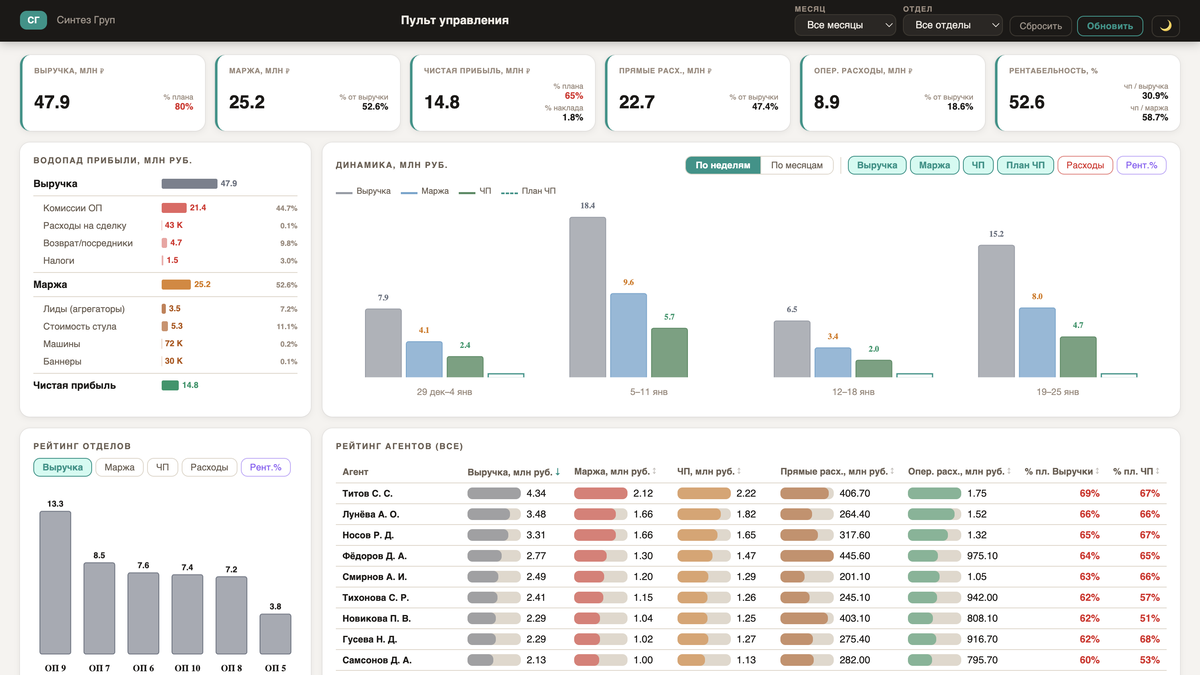Select agent row Самсонов Д. А.
Screen dimensions: 1200x675
click(x=751, y=660)
